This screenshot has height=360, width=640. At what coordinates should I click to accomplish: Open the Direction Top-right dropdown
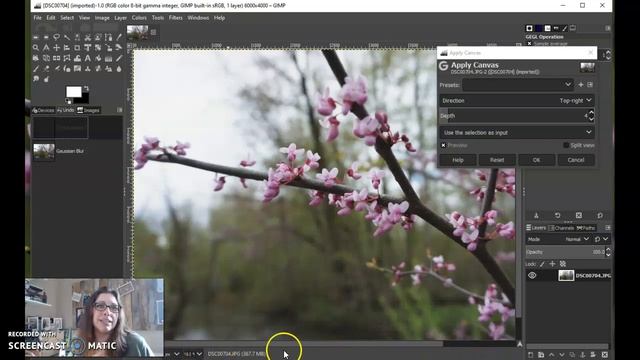(517, 100)
